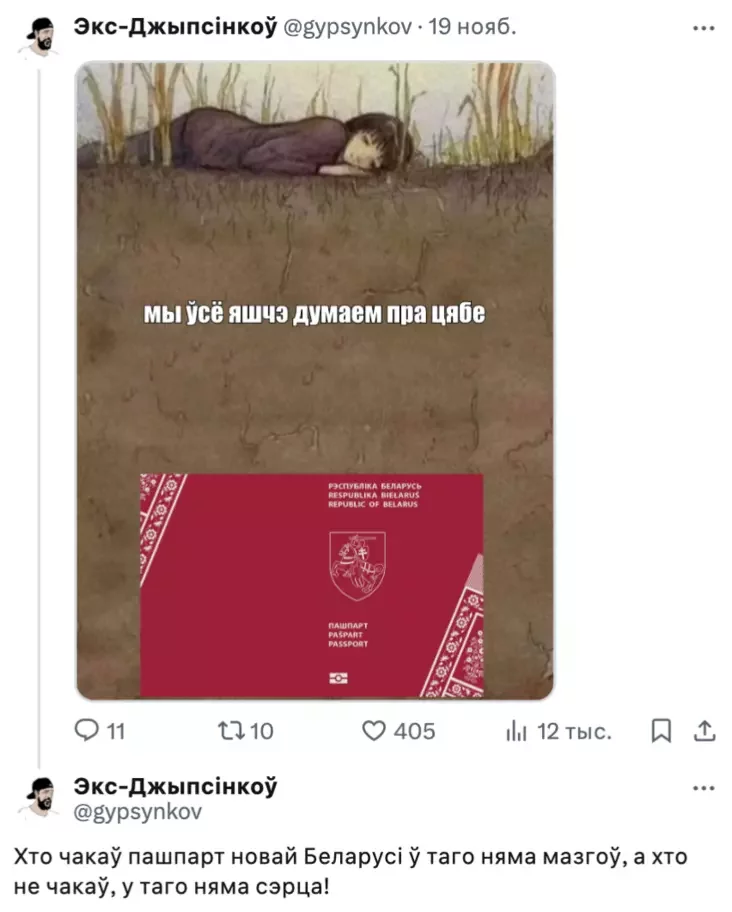Image resolution: width=732 pixels, height=912 pixels.
Task: Open the reply text starting with Хто чакаў
Action: pyautogui.click(x=351, y=871)
